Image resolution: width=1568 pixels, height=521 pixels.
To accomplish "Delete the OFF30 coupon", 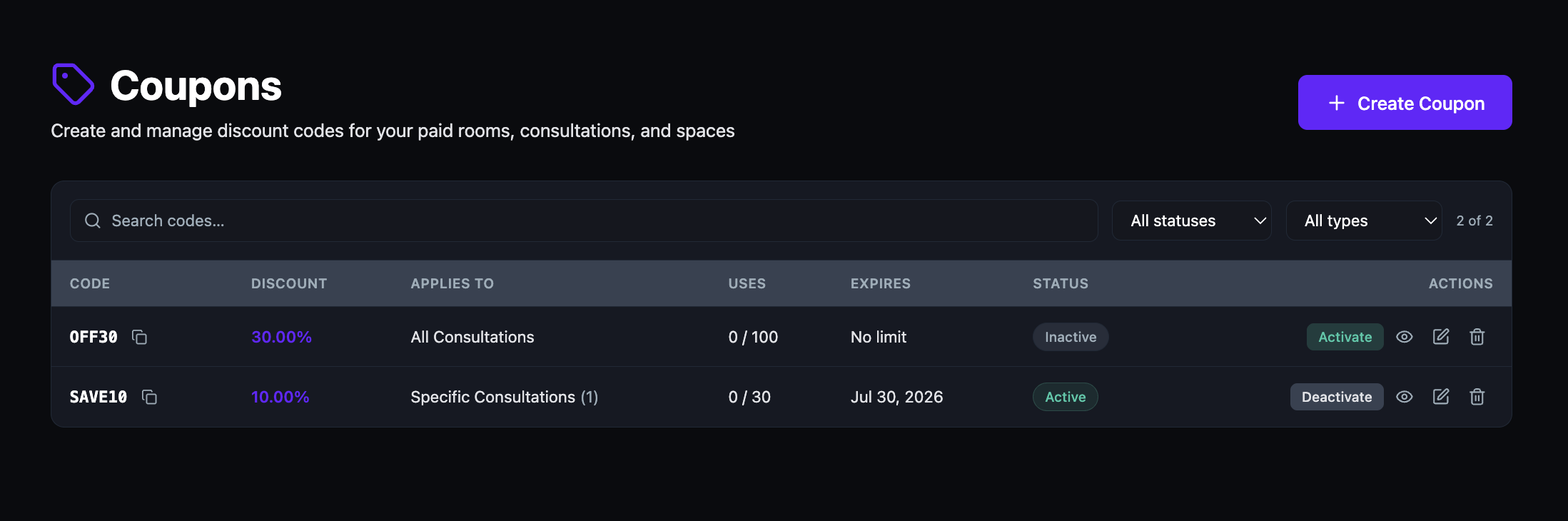I will pos(1477,337).
